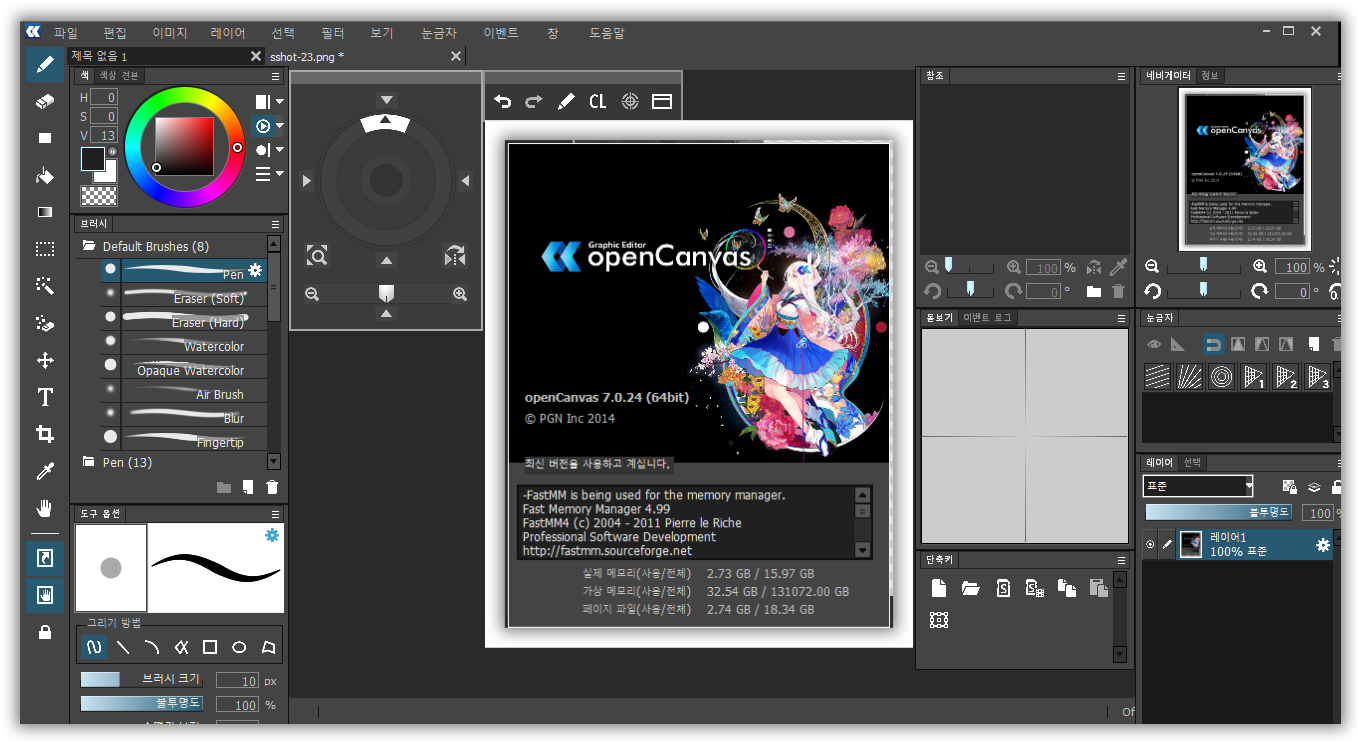Open the color panel hamburger menu
This screenshot has height=744, width=1361.
click(275, 76)
